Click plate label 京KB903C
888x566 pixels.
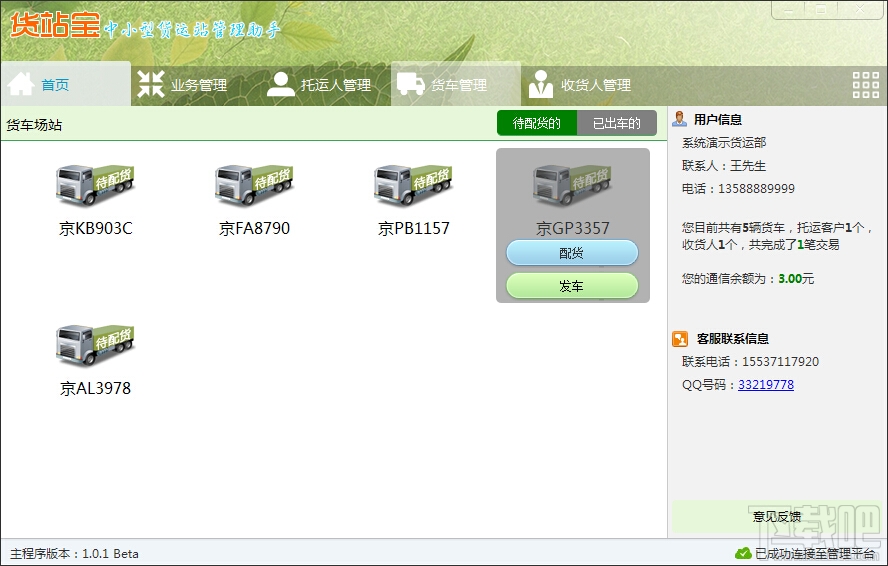tap(95, 228)
